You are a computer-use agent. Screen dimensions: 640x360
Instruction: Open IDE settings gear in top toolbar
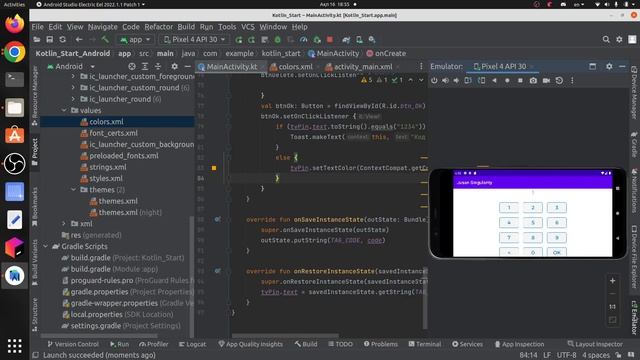[x=619, y=40]
